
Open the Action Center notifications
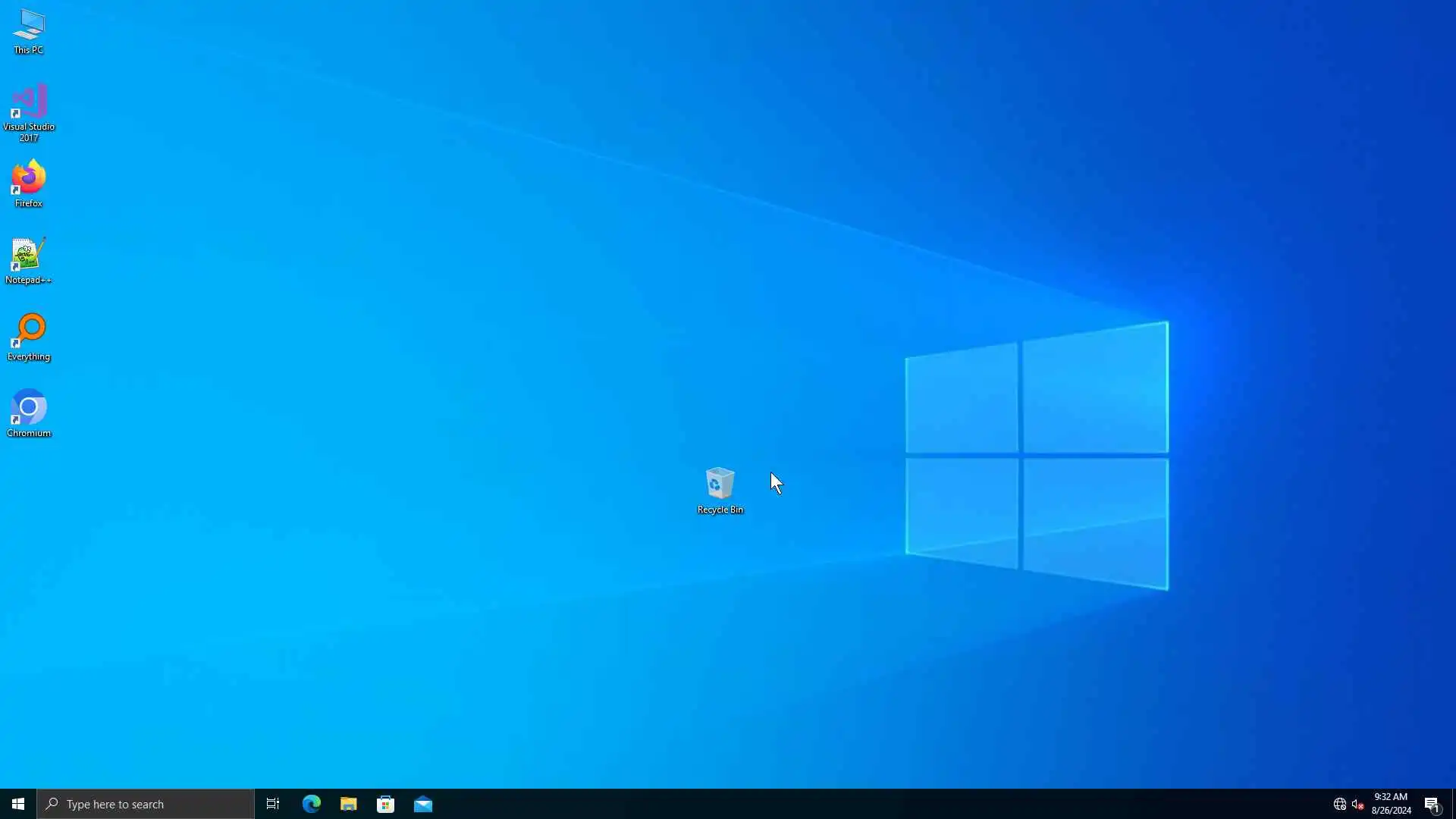1432,804
